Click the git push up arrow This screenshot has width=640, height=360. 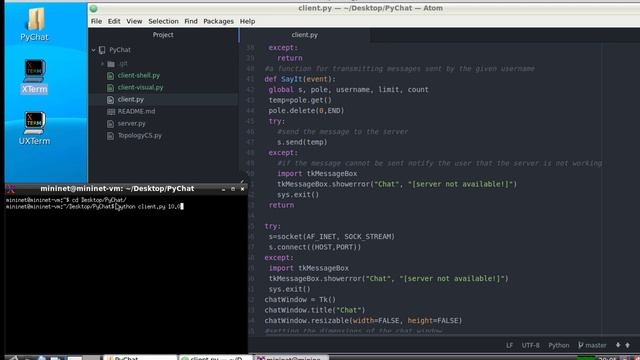click(627, 345)
